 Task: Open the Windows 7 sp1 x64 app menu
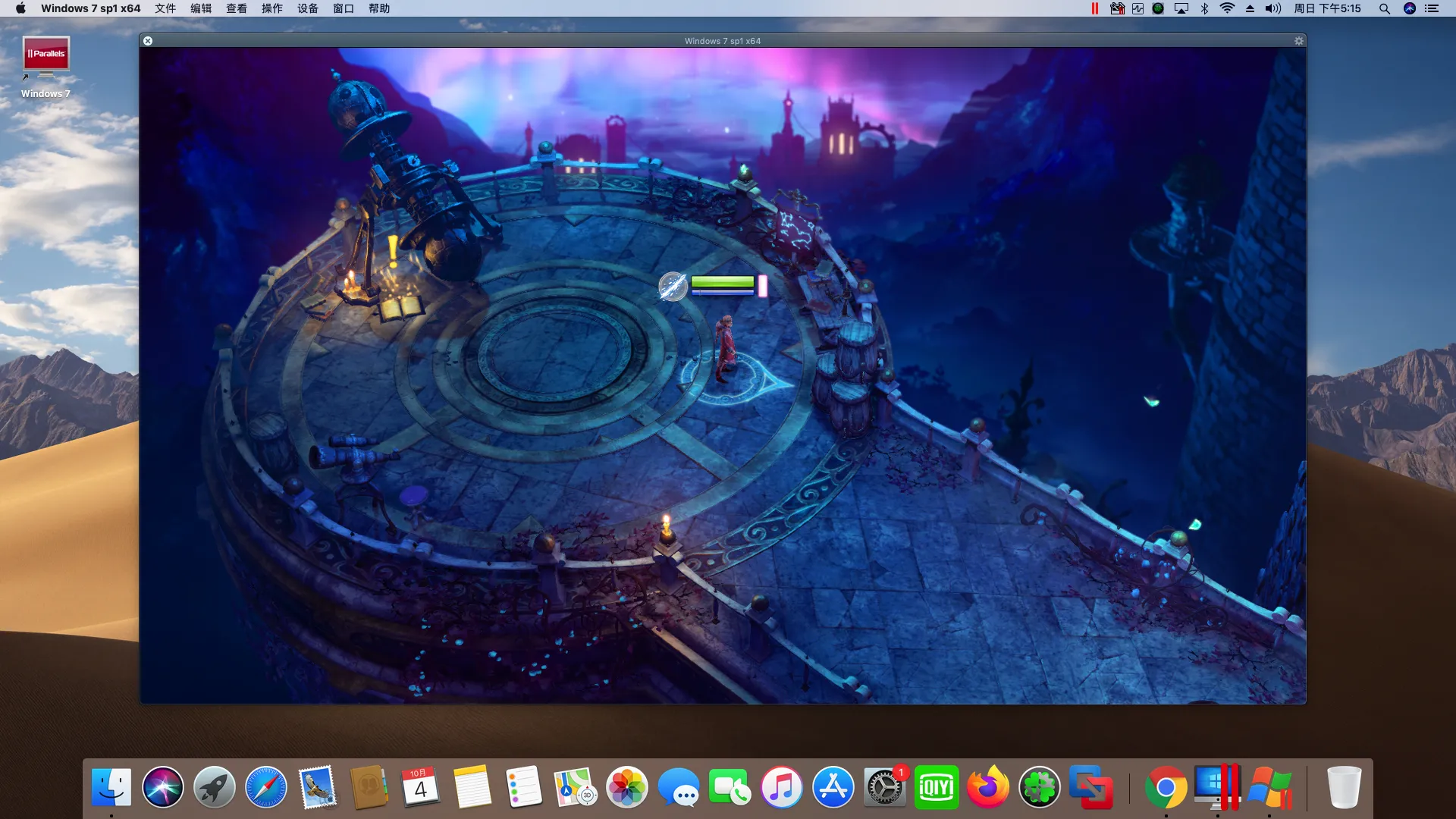[90, 8]
